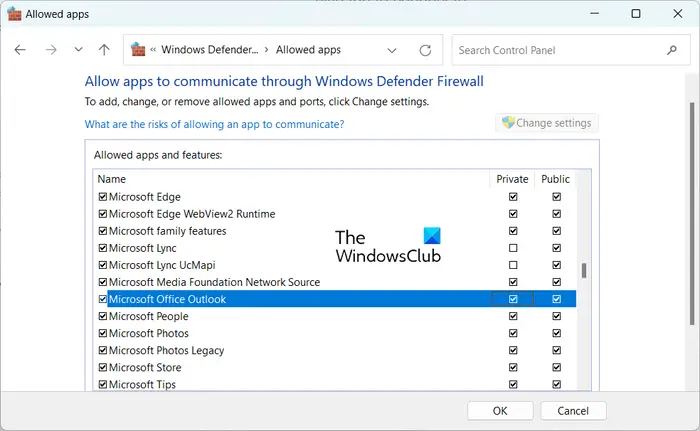
Task: Click the Name column header
Action: point(292,179)
